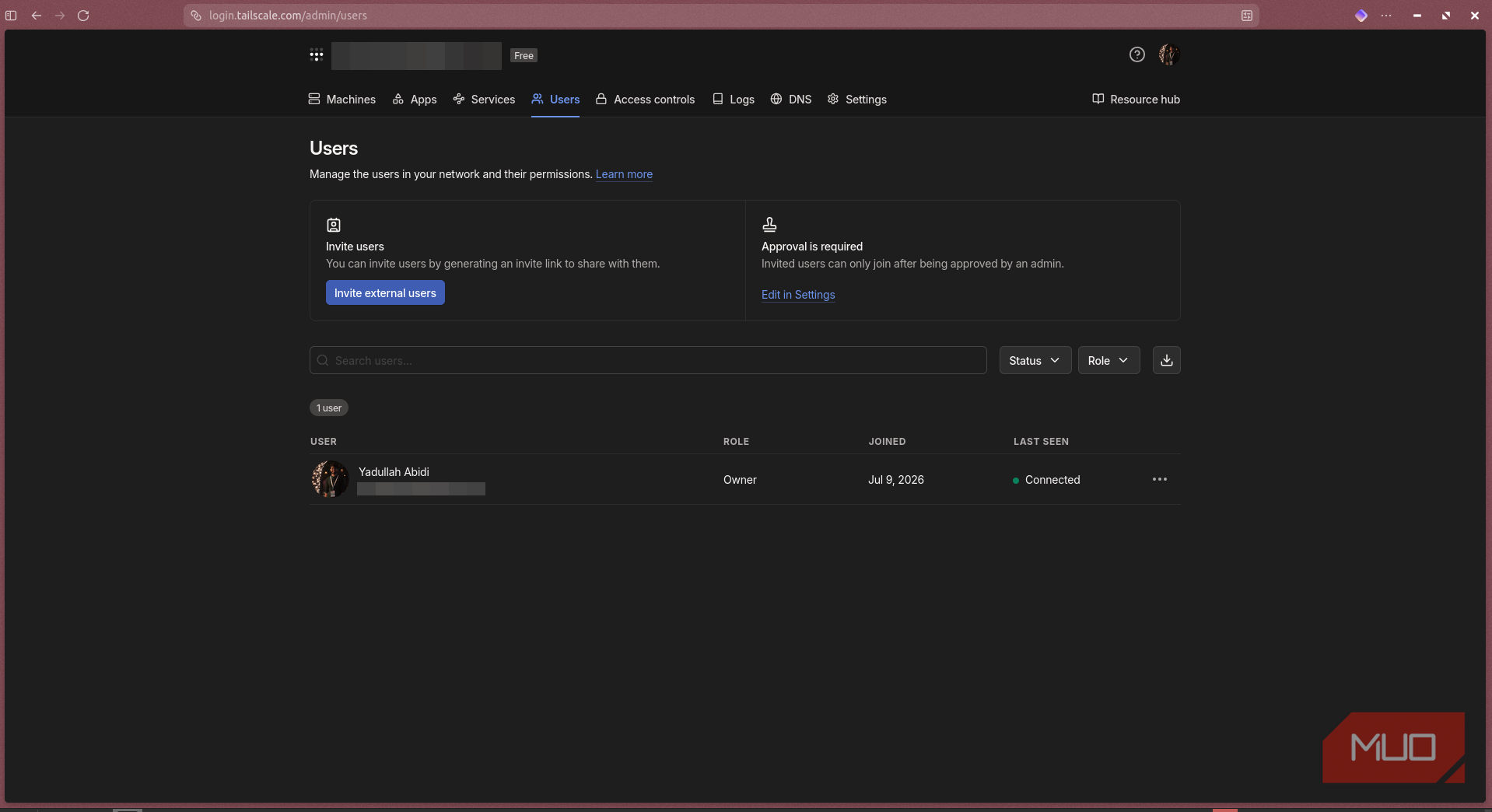Click Yadullah Abidi's profile picture
The image size is (1492, 812).
tap(330, 479)
